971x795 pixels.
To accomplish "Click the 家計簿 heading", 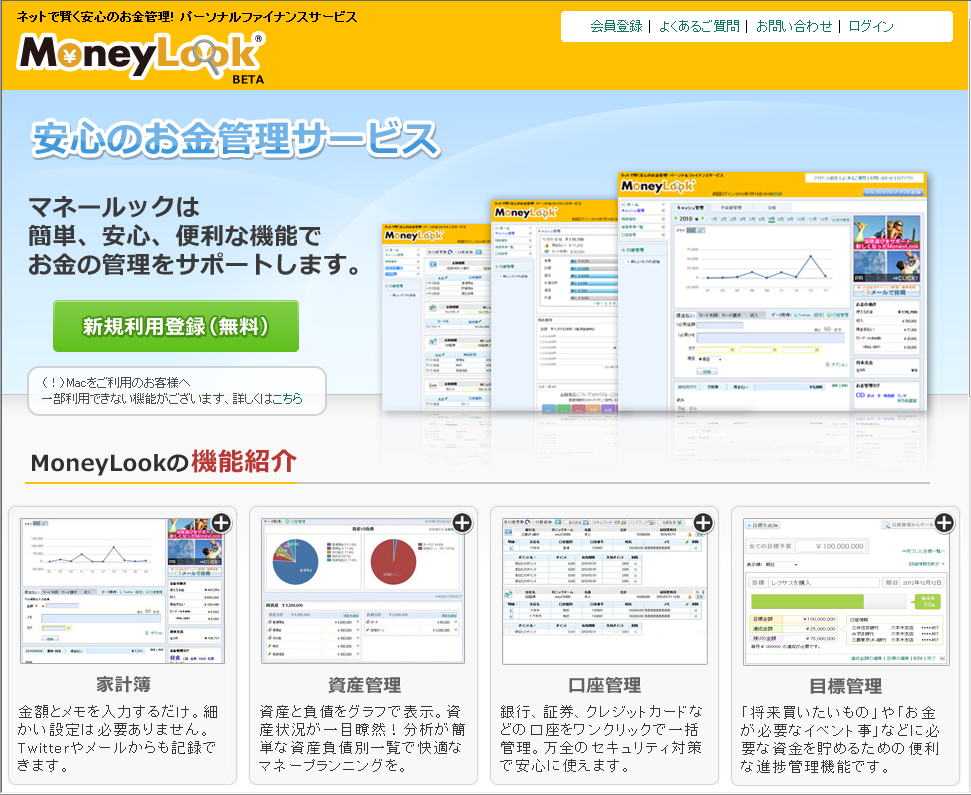I will 123,684.
